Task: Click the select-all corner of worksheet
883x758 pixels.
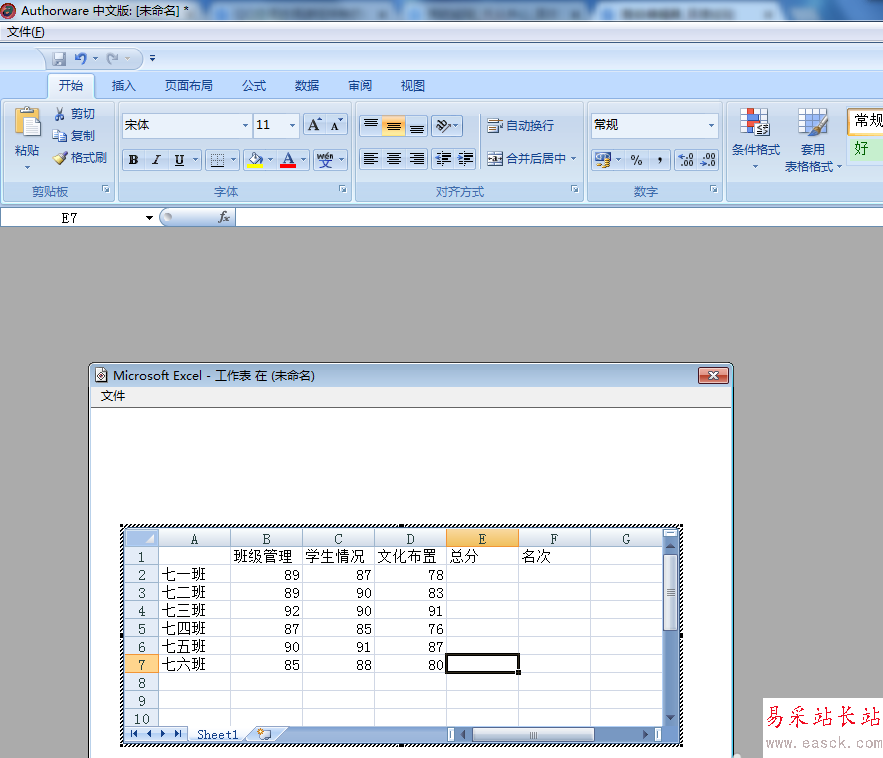Action: [x=141, y=538]
